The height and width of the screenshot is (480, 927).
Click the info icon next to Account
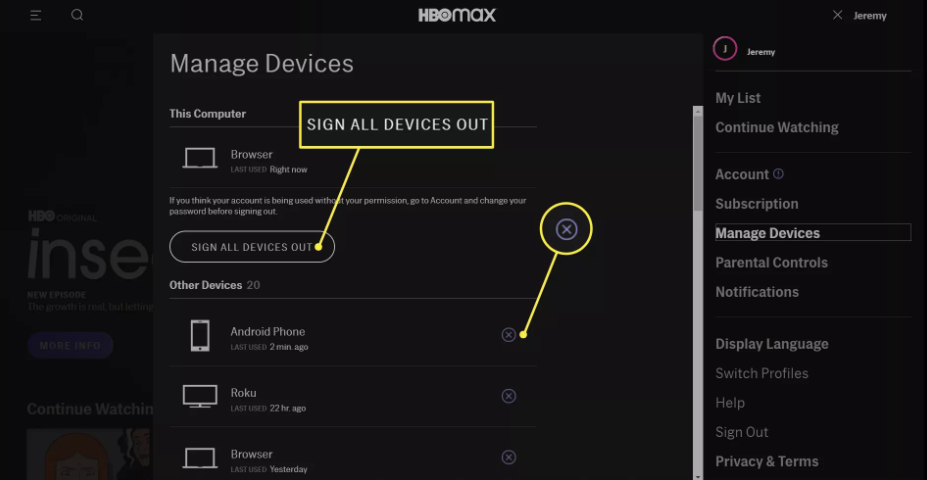(x=779, y=174)
